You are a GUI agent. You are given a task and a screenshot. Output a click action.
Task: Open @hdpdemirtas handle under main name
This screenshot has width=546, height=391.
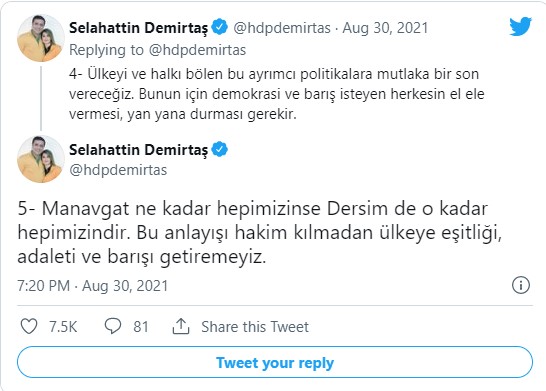[x=118, y=170]
